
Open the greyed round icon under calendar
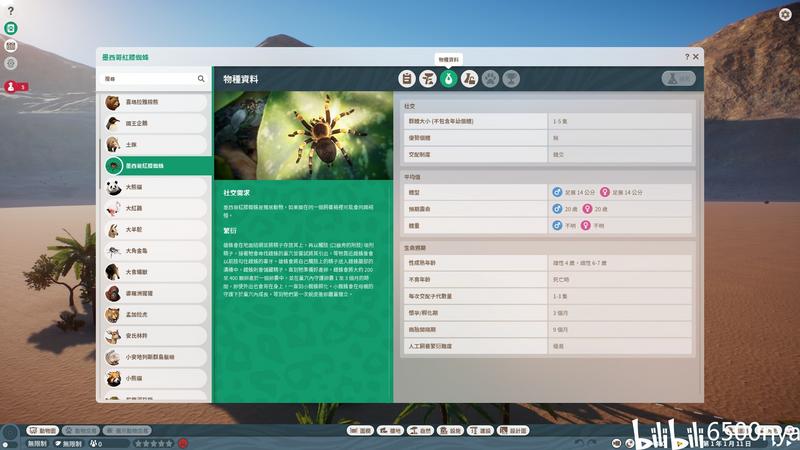(x=11, y=63)
